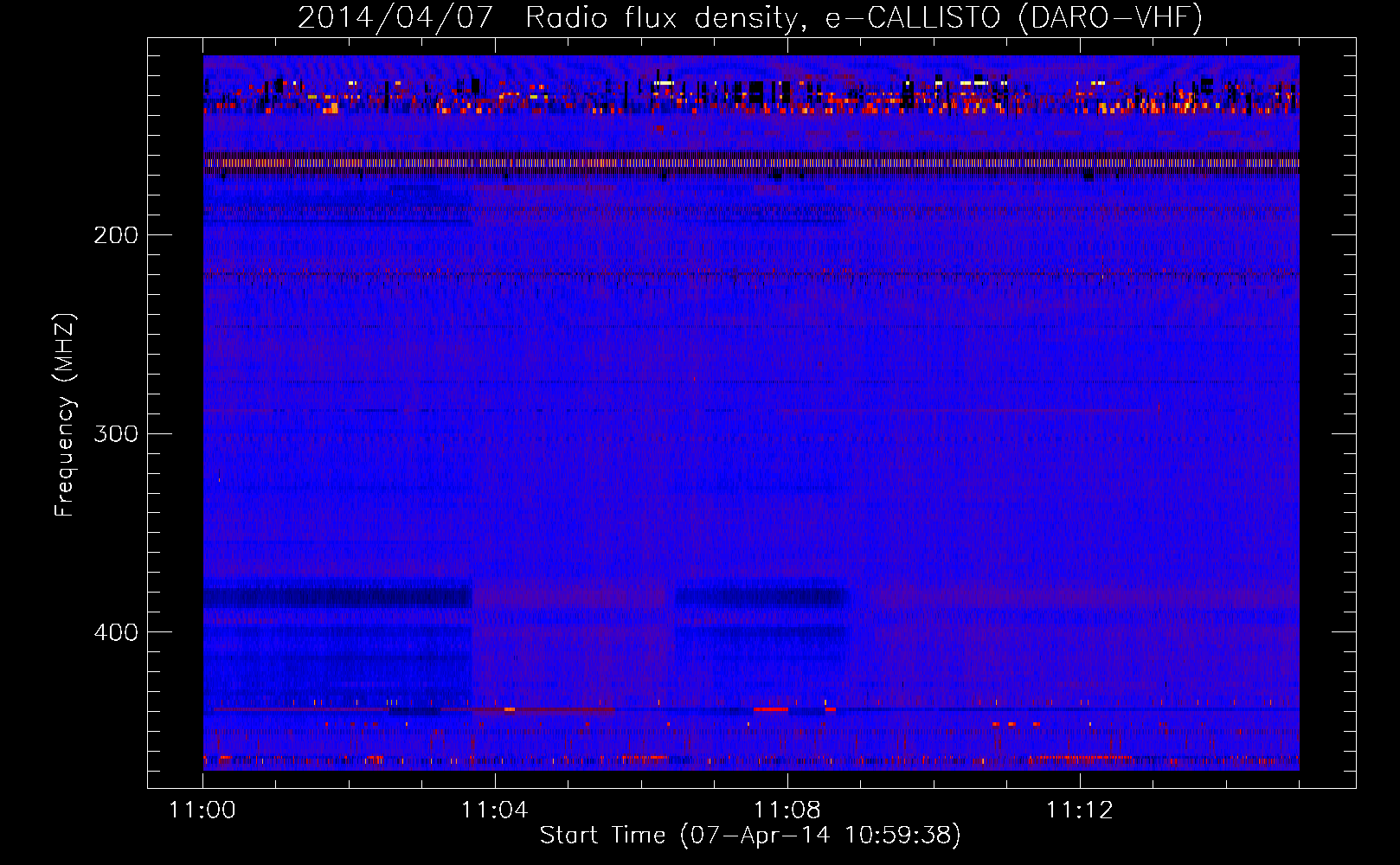Click the 'Start Time (07-Apr-14 10:59:38)' label
The height and width of the screenshot is (865, 1400).
coord(750,836)
